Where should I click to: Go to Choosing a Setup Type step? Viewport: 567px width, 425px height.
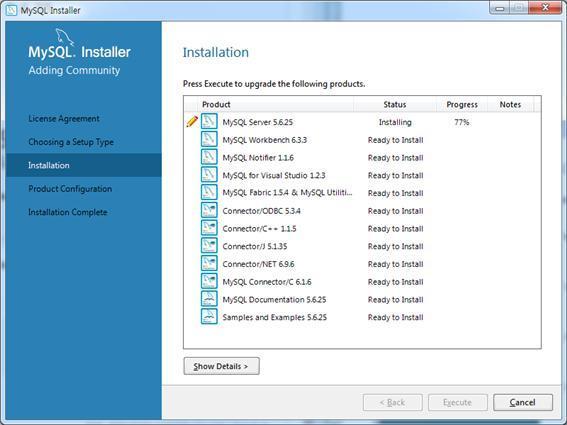pos(71,142)
